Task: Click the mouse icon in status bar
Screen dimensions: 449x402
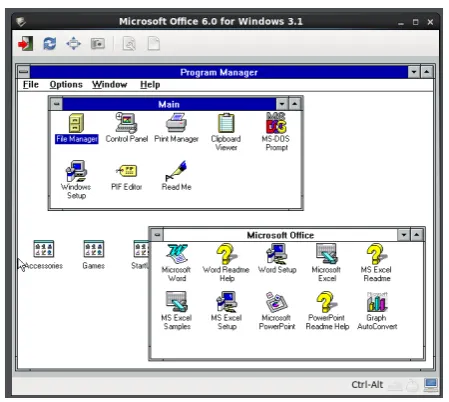Action: tap(412, 385)
